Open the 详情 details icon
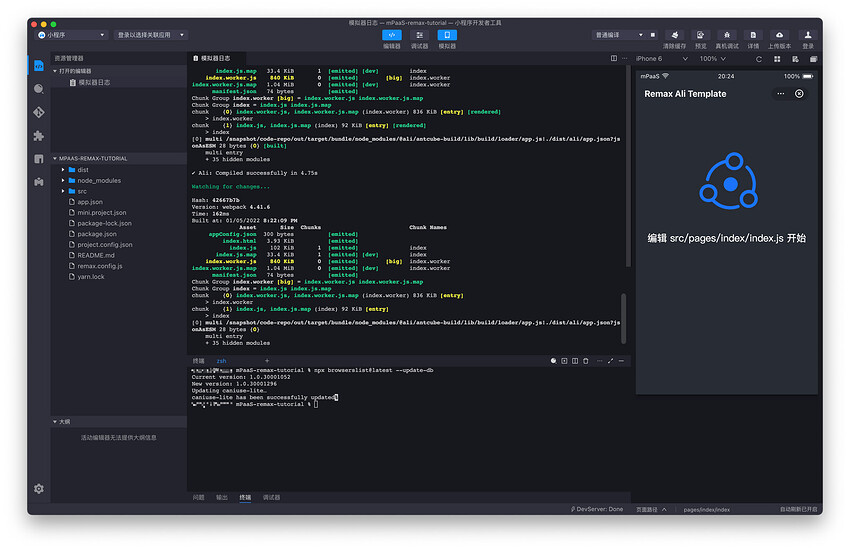850x551 pixels. tap(753, 35)
